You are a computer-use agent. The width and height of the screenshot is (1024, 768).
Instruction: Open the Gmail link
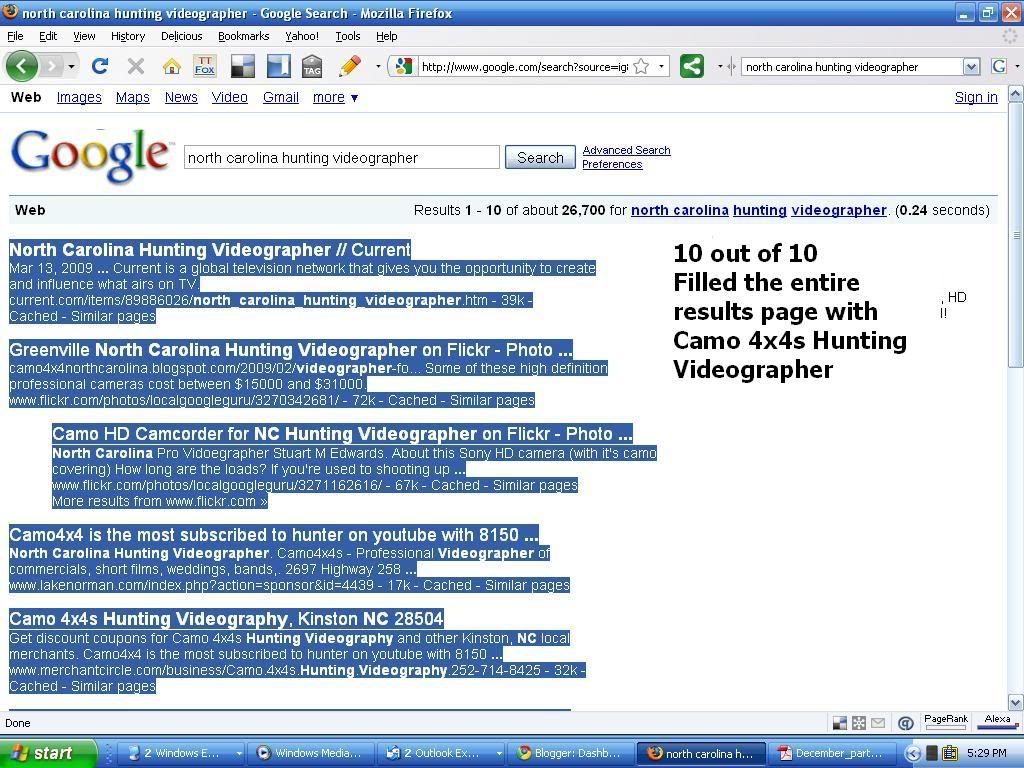click(281, 97)
